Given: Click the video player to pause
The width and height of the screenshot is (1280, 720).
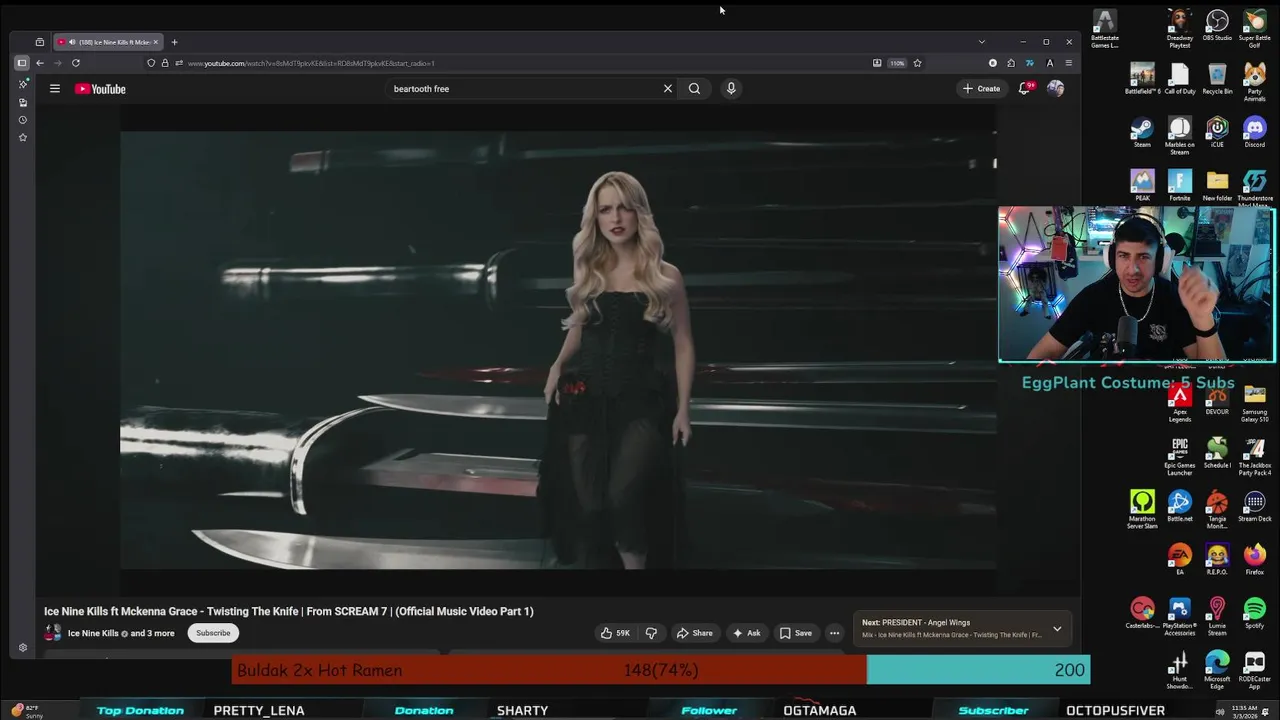Looking at the screenshot, I should pos(558,350).
